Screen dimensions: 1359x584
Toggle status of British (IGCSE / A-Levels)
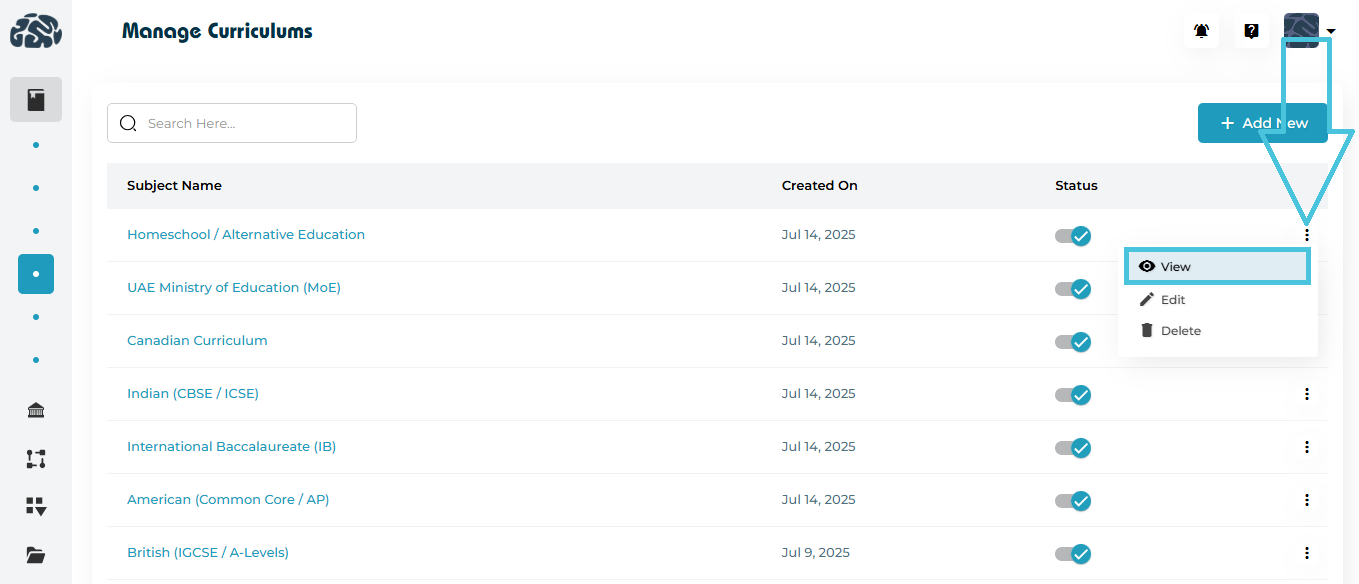coord(1073,554)
